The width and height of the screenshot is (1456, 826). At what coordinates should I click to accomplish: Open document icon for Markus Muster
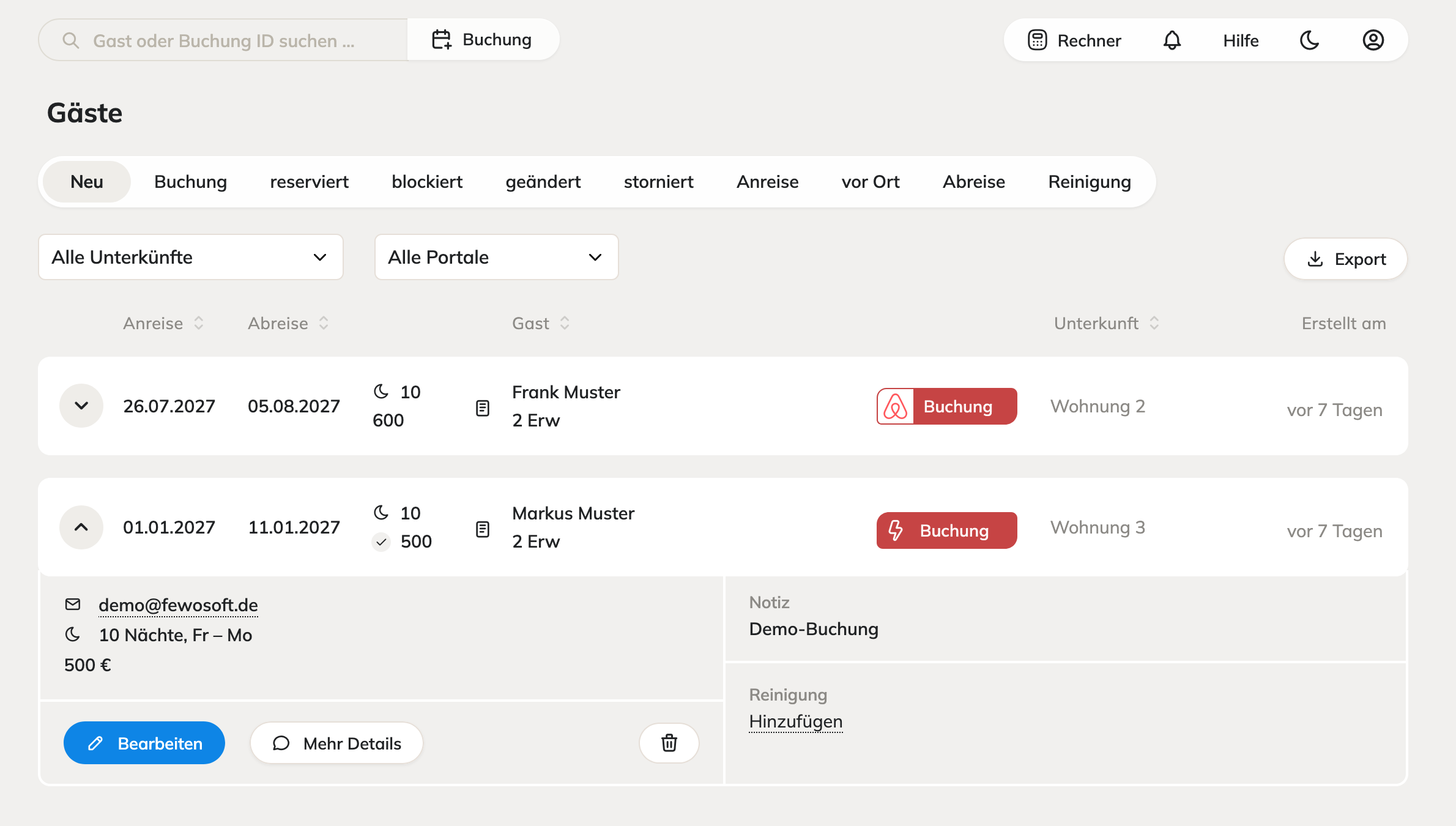[483, 529]
